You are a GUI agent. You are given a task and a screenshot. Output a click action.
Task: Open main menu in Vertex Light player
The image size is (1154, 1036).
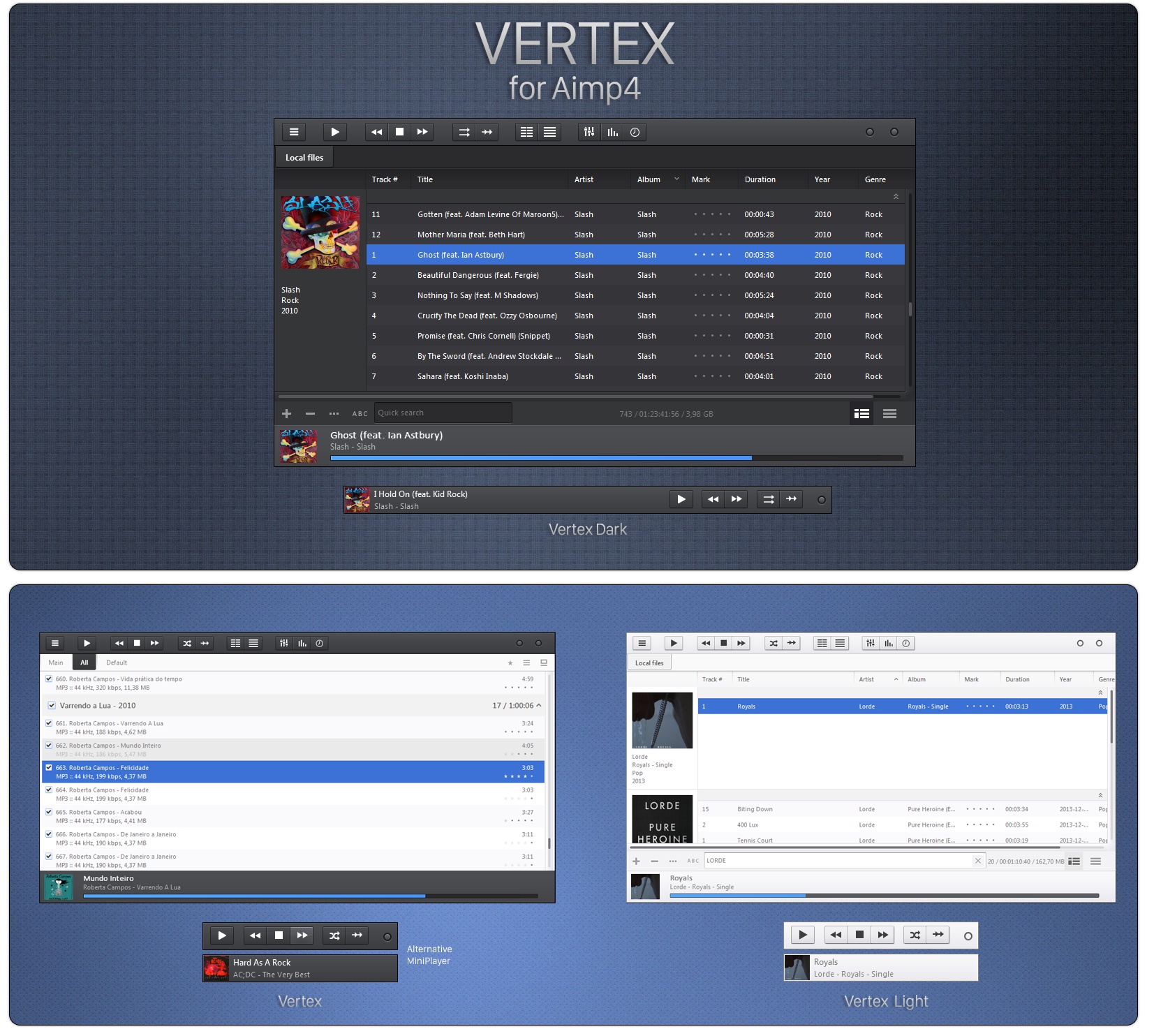coord(642,643)
